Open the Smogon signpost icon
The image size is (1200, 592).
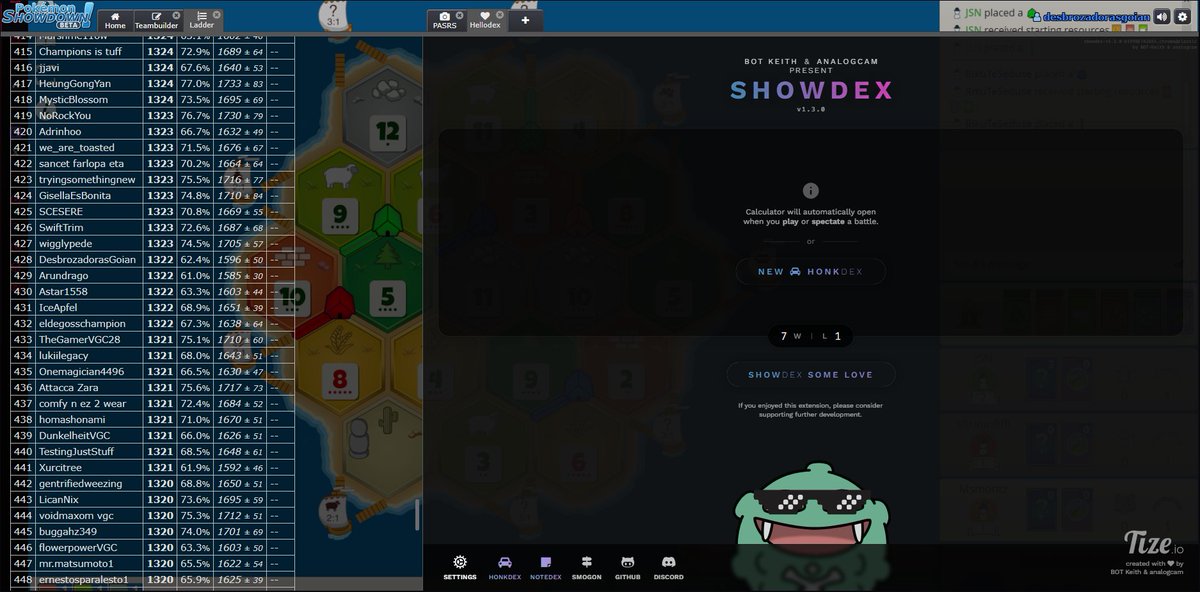587,563
